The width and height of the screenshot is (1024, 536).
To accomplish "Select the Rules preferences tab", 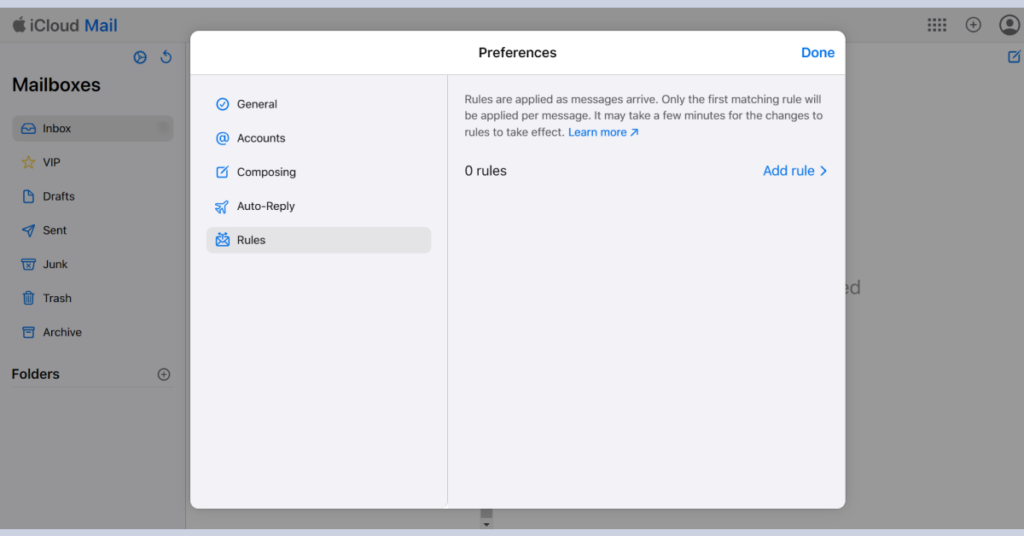I will (251, 240).
